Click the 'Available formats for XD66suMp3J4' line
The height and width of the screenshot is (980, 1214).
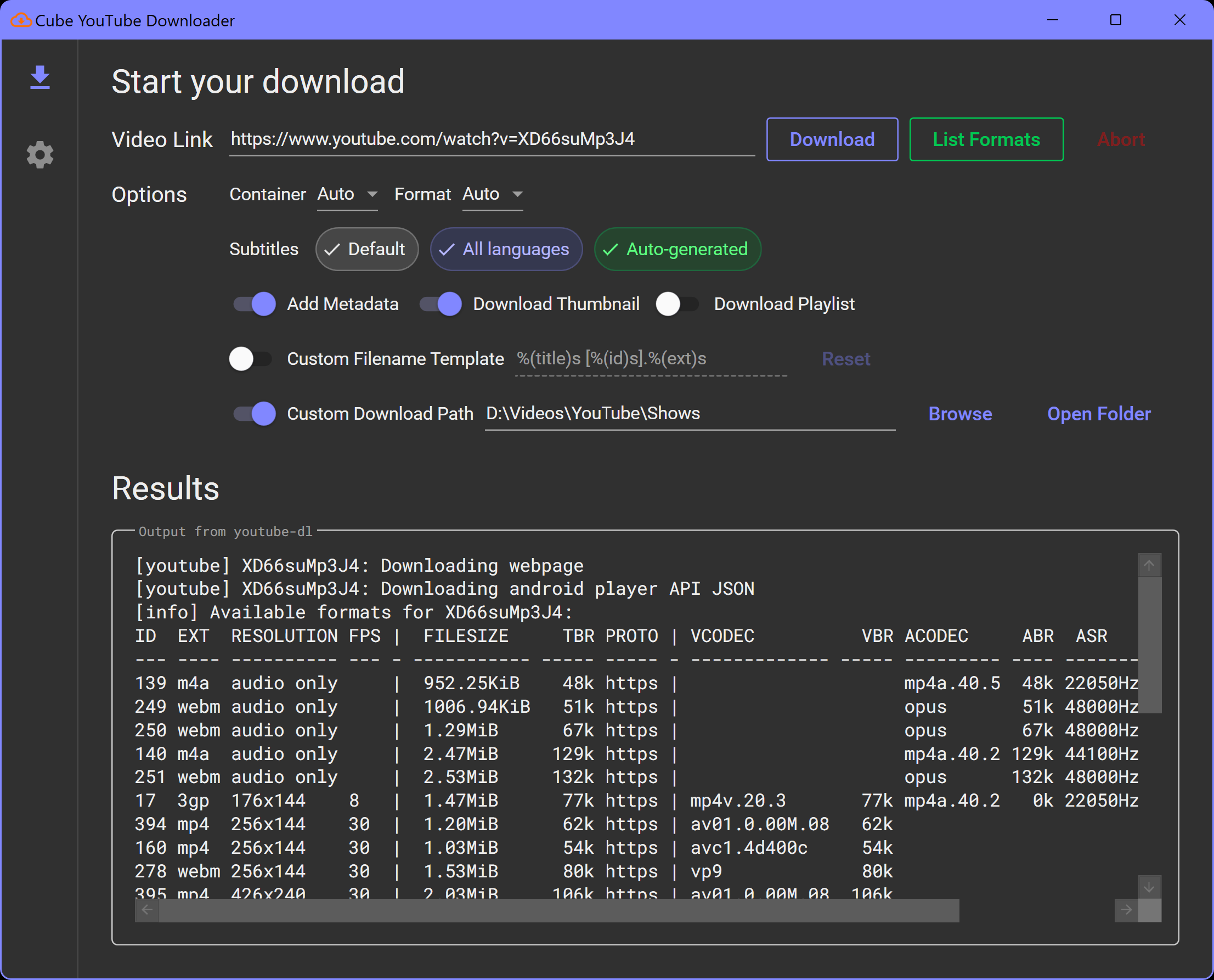[354, 612]
